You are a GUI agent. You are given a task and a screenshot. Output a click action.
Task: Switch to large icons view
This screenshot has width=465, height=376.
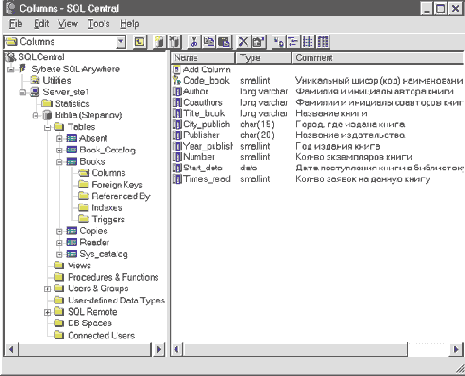(278, 42)
